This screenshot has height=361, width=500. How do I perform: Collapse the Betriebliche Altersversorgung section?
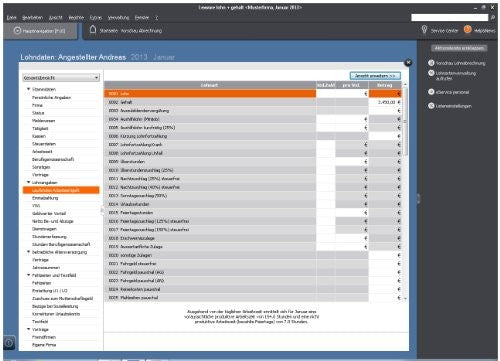(x=29, y=252)
